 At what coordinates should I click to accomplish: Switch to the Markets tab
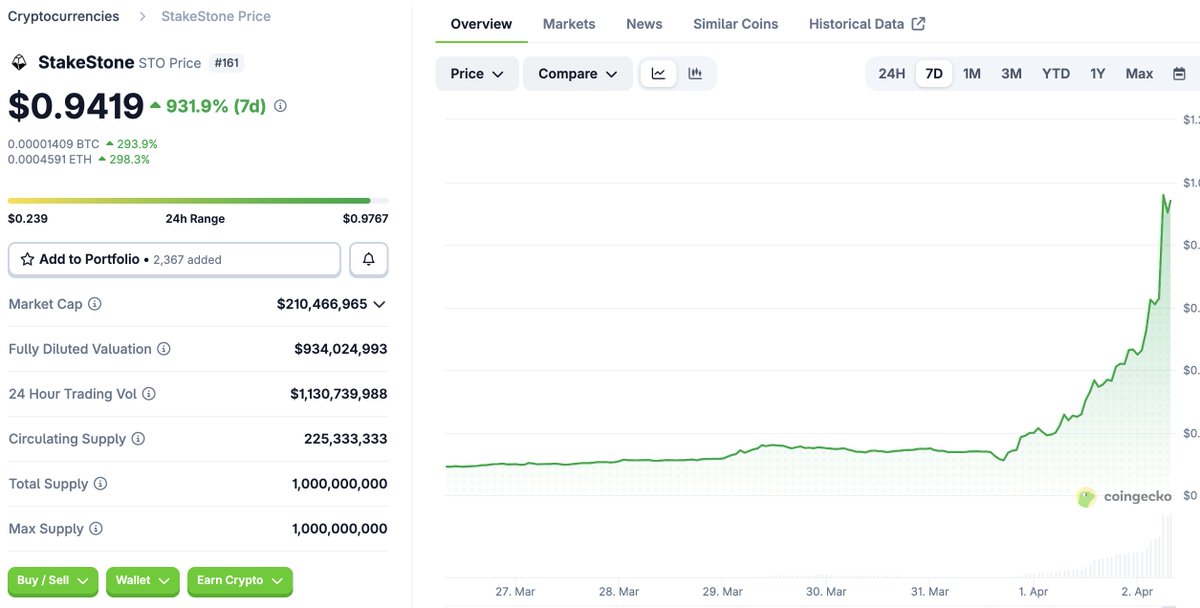pyautogui.click(x=568, y=22)
